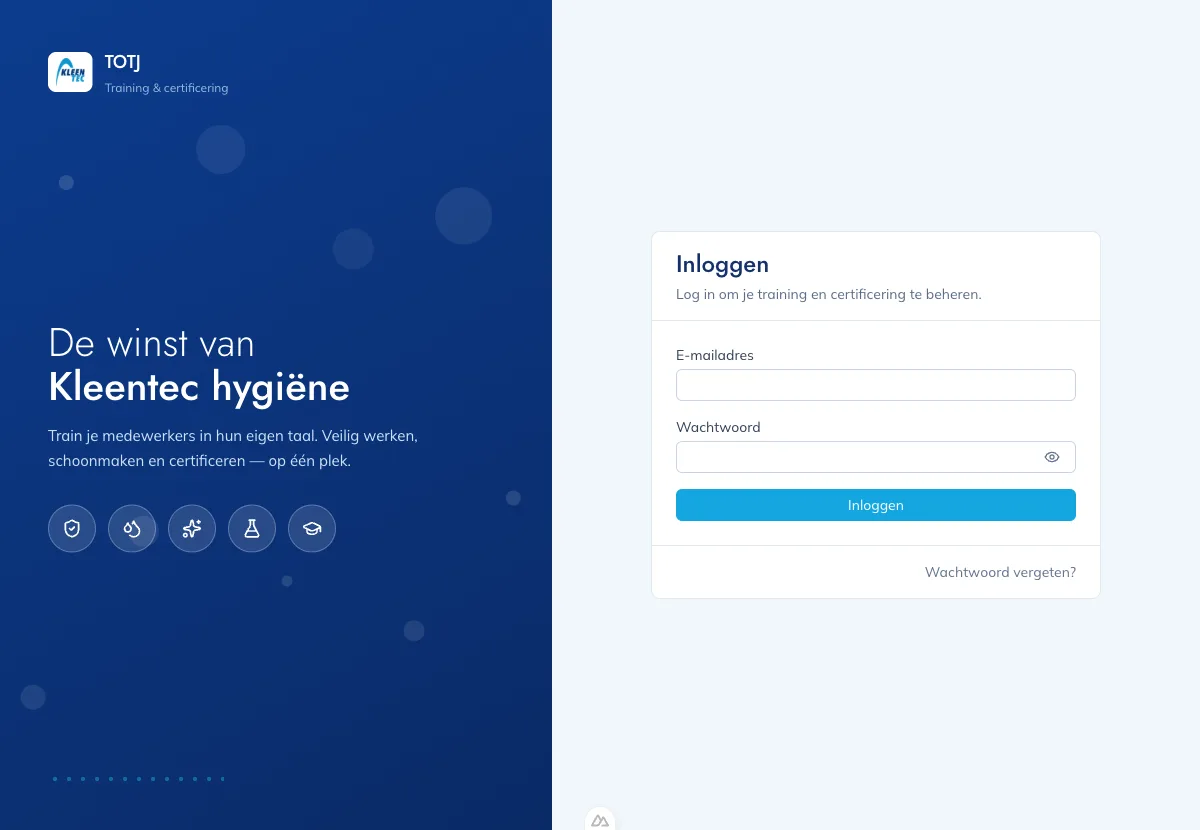Click the sparkles icon
The image size is (1200, 830).
pos(192,528)
